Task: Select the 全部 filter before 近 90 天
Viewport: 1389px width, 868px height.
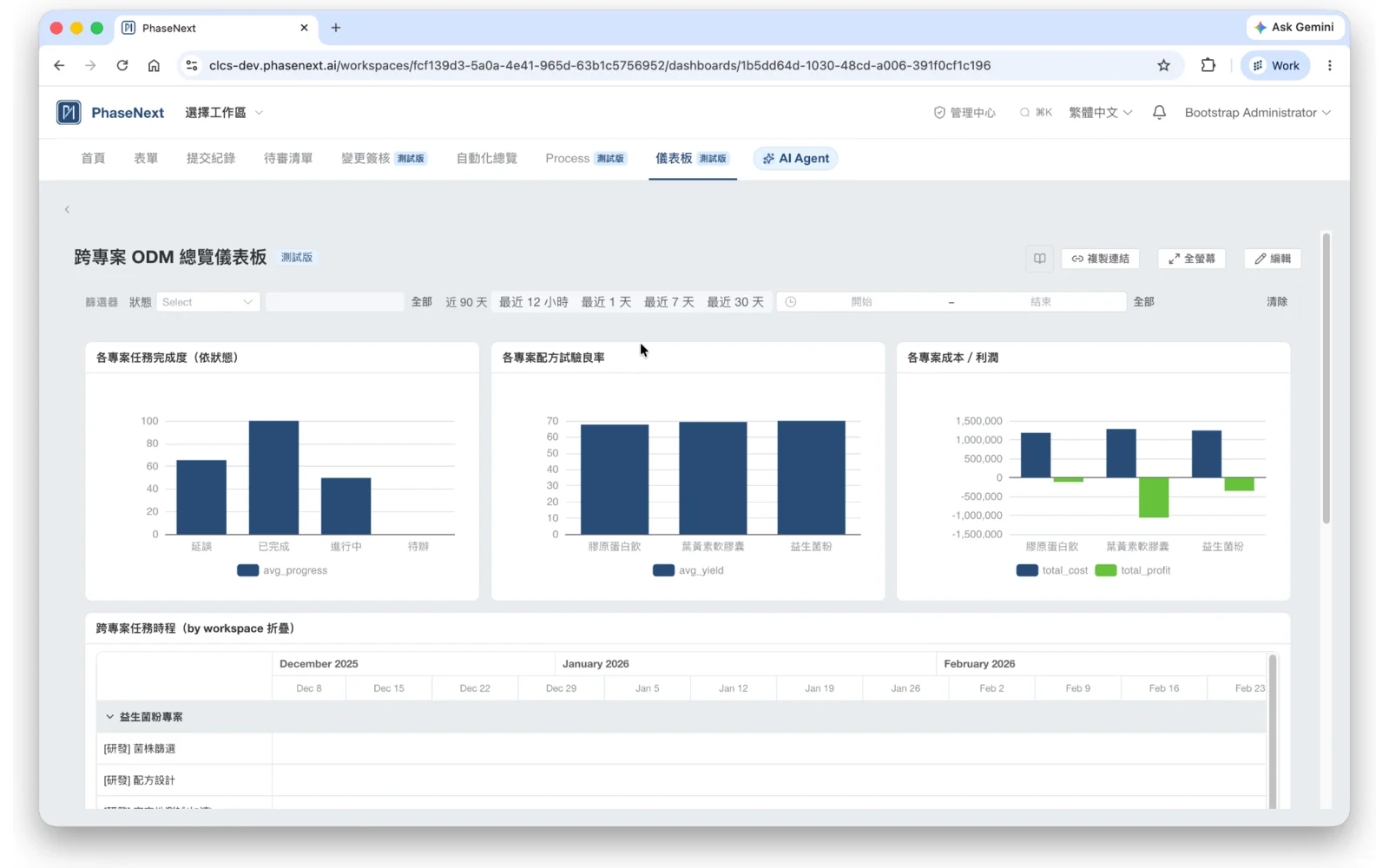Action: [x=422, y=302]
